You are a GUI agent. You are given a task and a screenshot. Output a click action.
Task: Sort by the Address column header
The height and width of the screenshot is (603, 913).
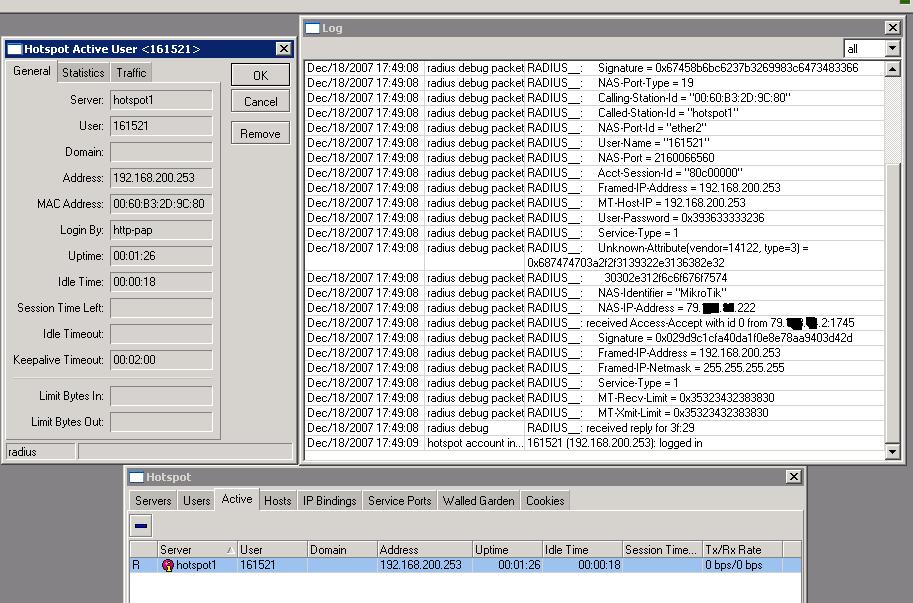(424, 549)
